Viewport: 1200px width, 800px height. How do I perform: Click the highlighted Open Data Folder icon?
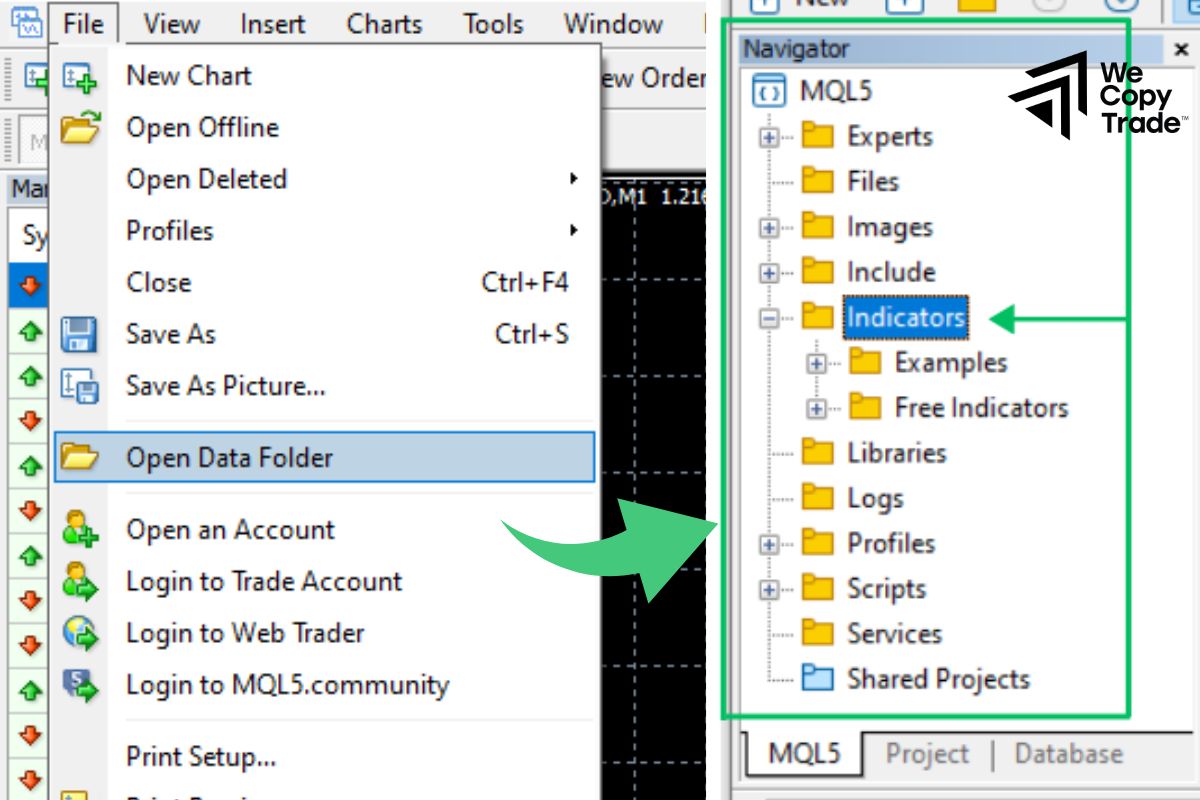click(x=78, y=455)
